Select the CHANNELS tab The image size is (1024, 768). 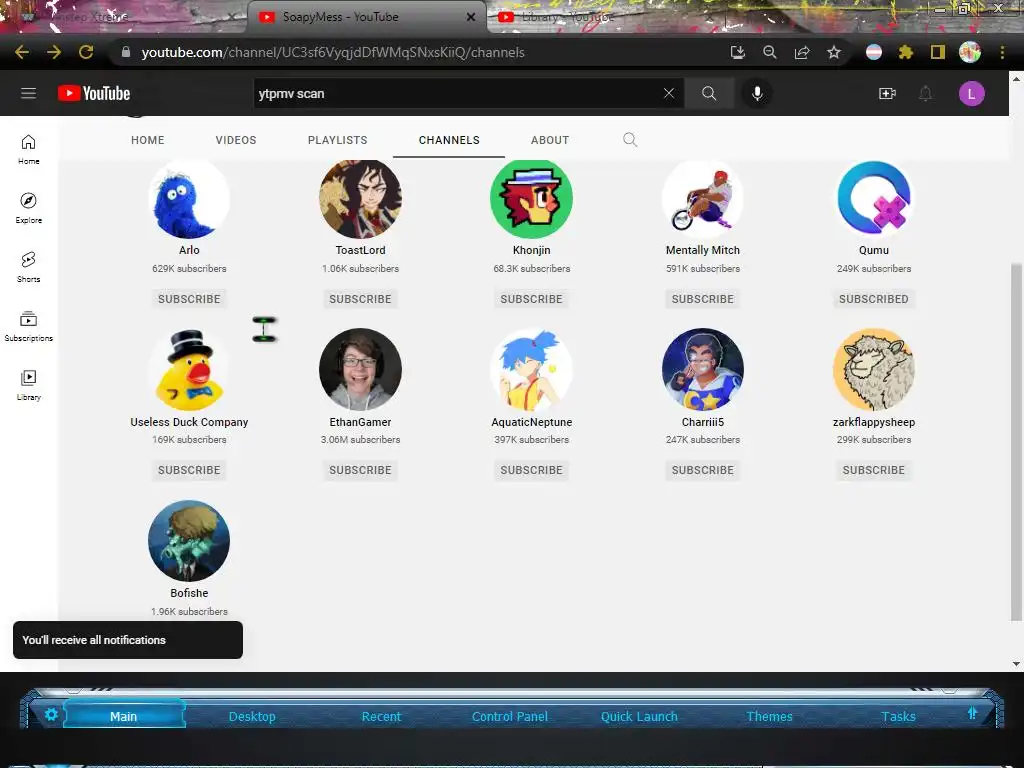pos(449,140)
